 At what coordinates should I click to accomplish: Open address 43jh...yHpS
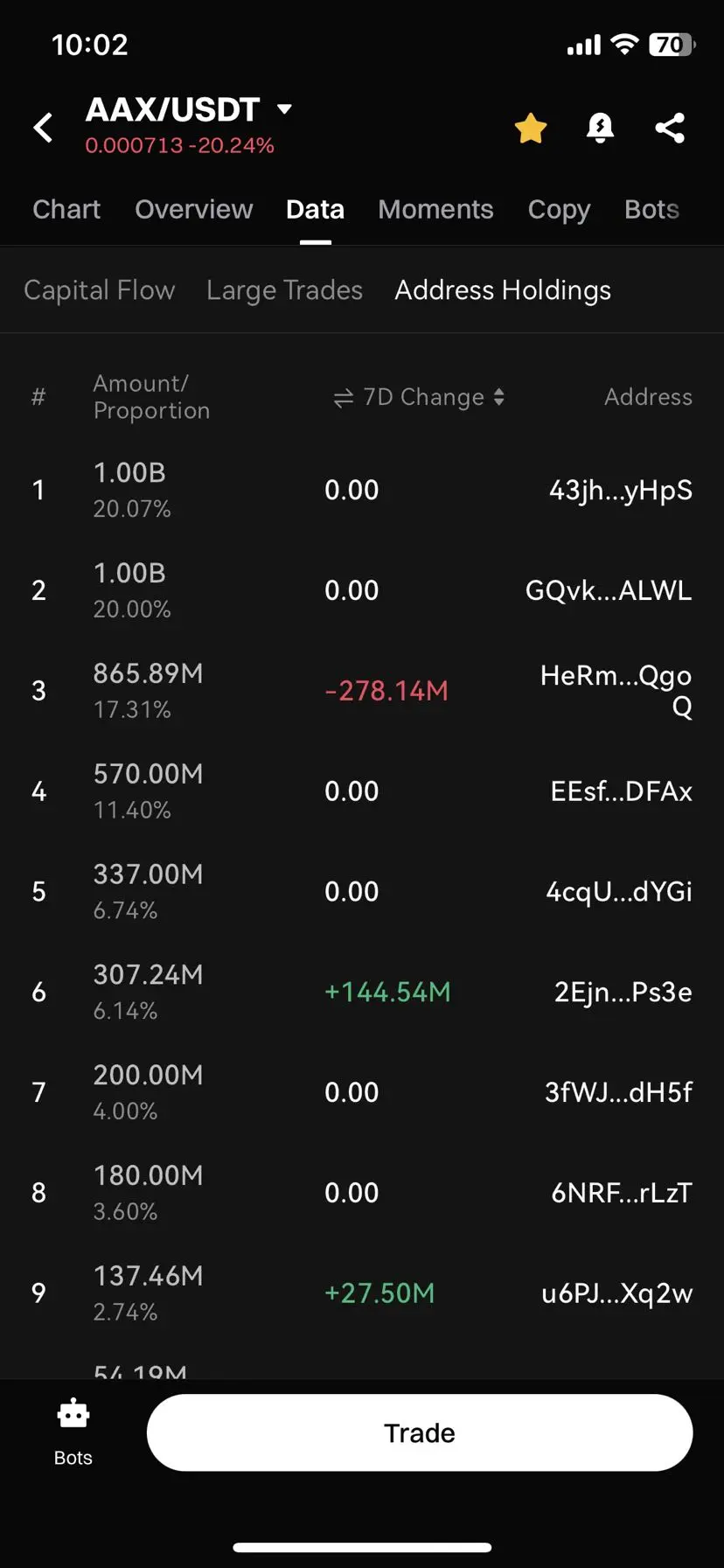pos(621,490)
